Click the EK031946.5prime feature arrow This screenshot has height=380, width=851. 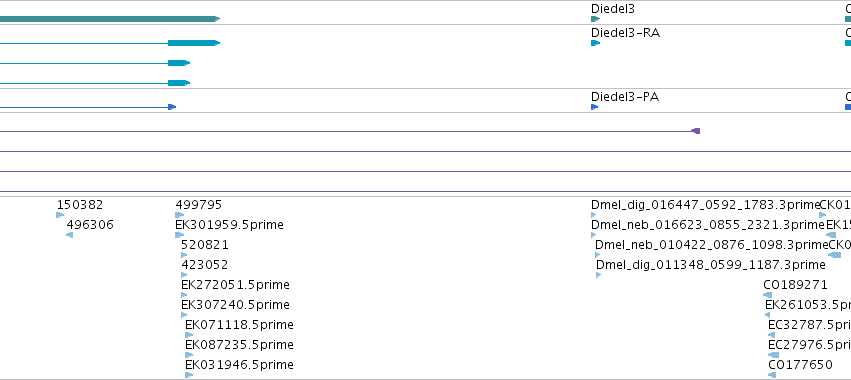tap(189, 375)
